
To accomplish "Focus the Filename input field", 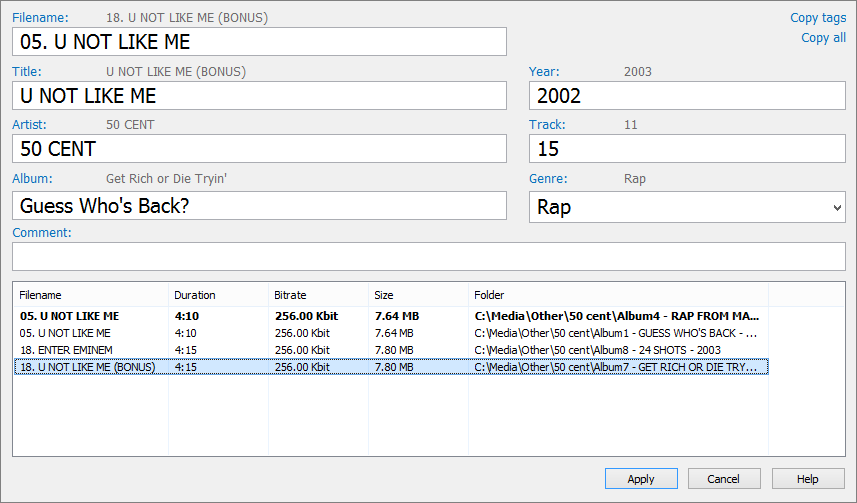I will tap(259, 42).
